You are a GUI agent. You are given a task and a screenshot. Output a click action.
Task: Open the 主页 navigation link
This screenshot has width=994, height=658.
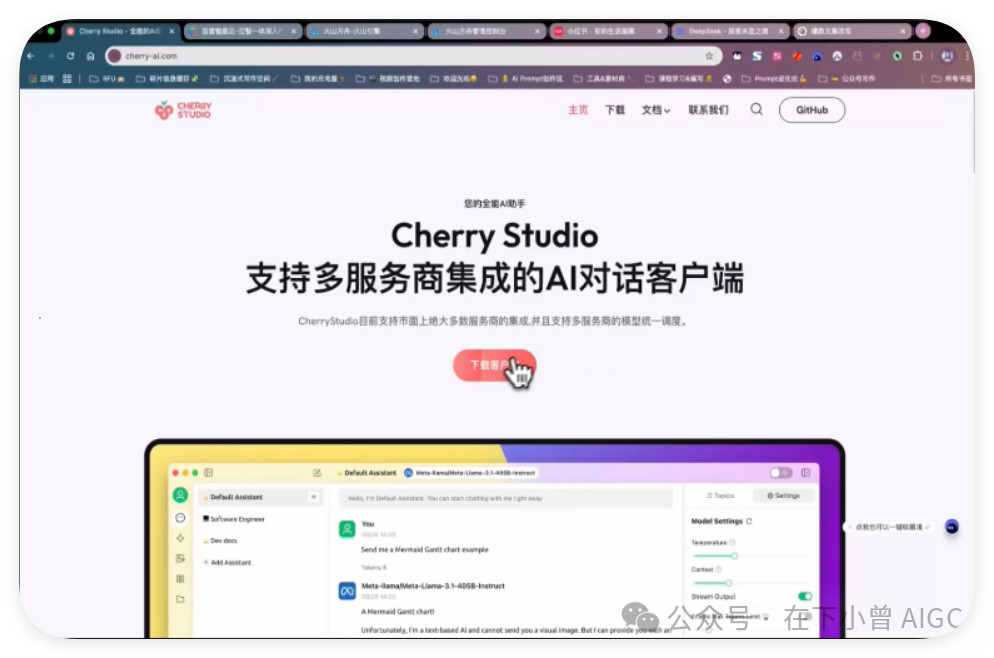(x=578, y=110)
